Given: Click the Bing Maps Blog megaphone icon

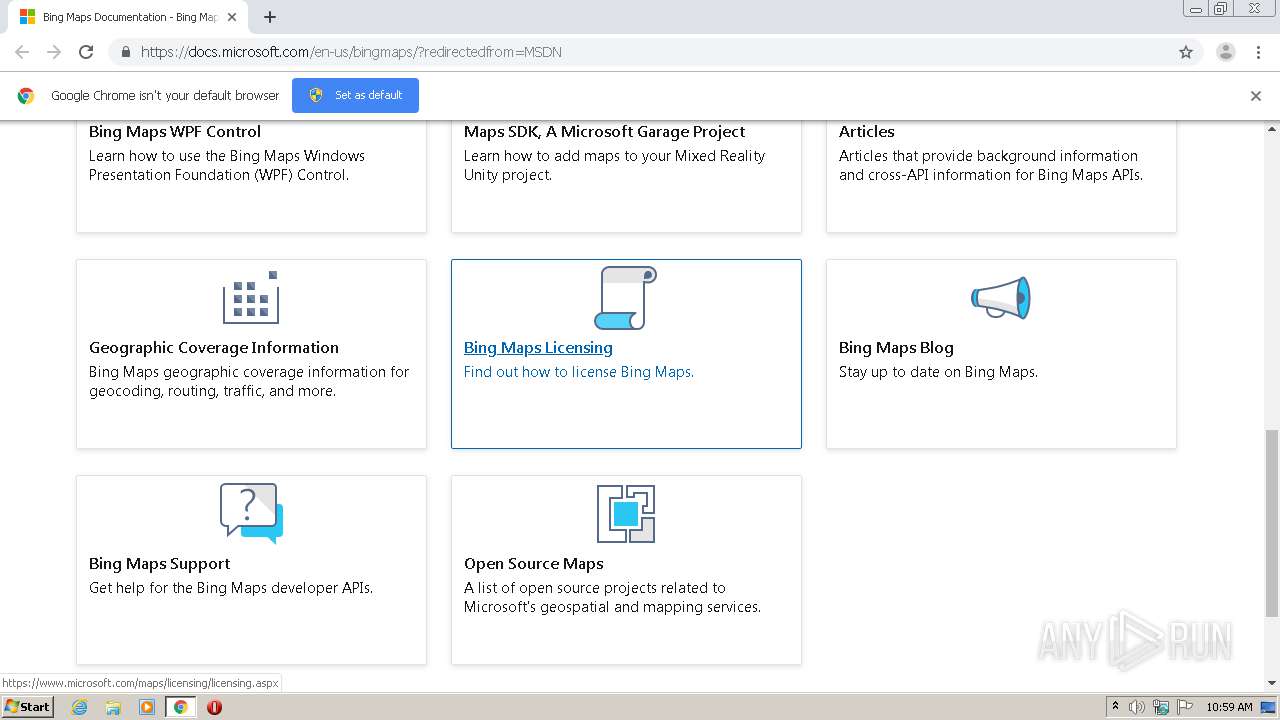Looking at the screenshot, I should coord(1001,298).
